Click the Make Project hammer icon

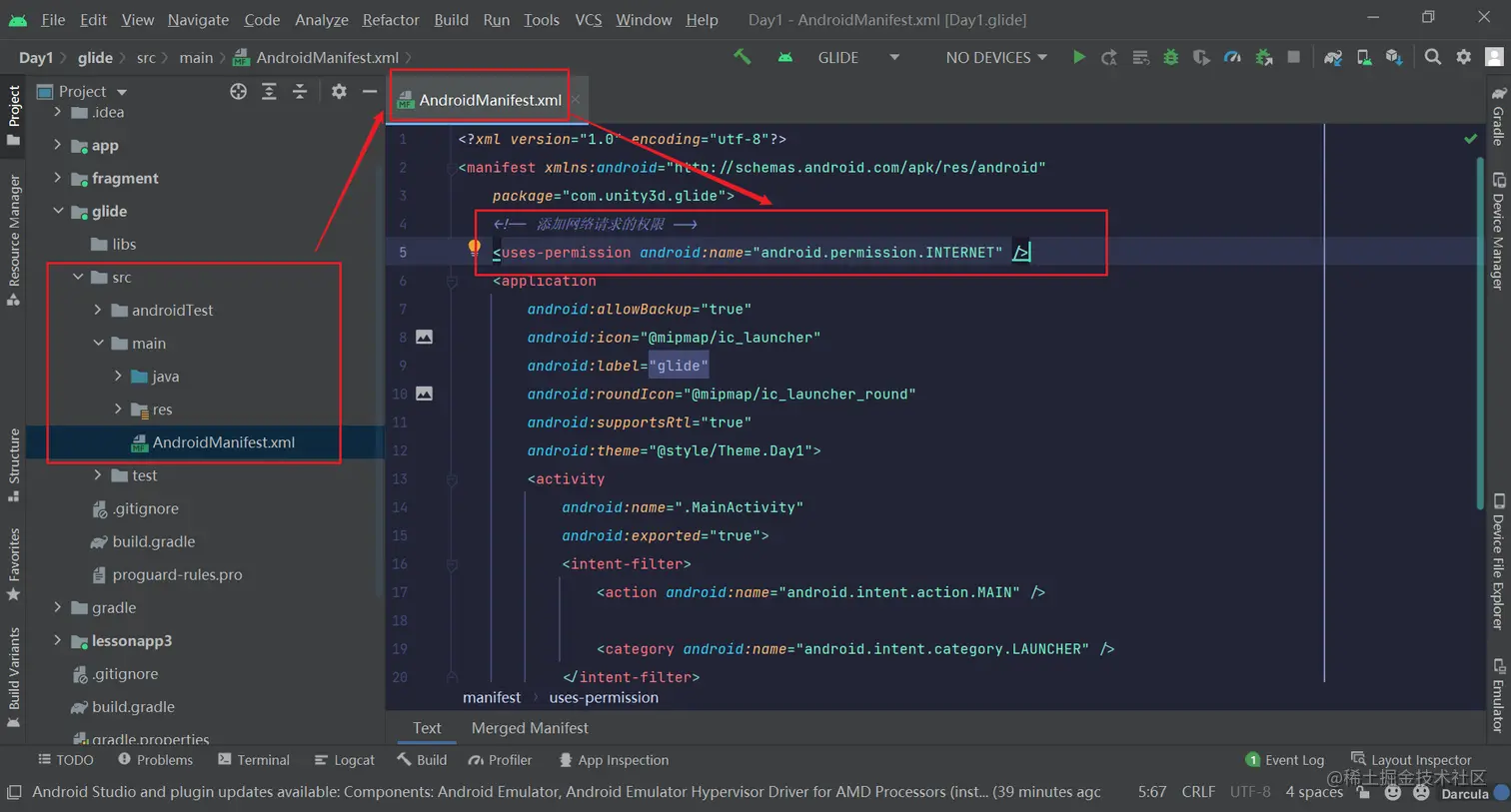click(x=742, y=57)
